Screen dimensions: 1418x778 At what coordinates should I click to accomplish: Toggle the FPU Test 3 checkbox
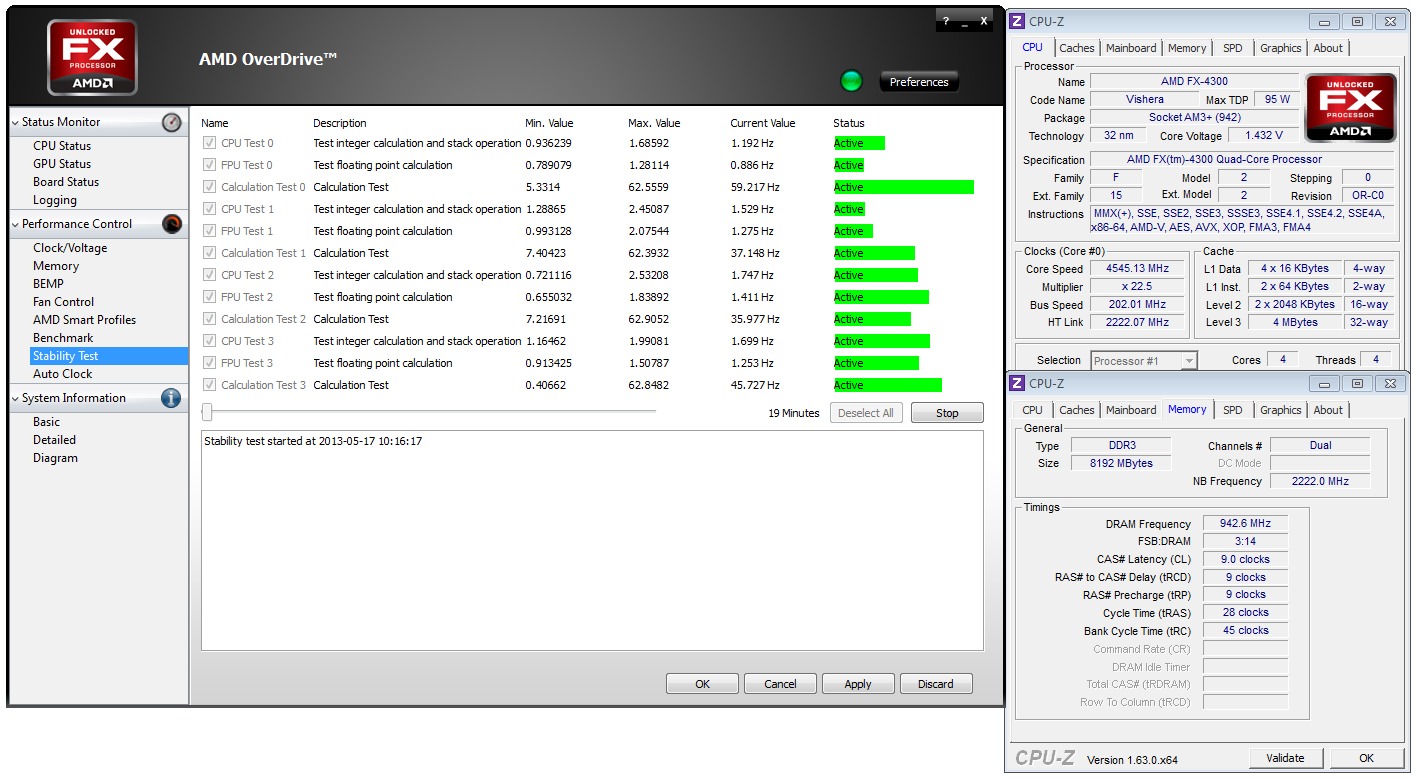click(209, 363)
